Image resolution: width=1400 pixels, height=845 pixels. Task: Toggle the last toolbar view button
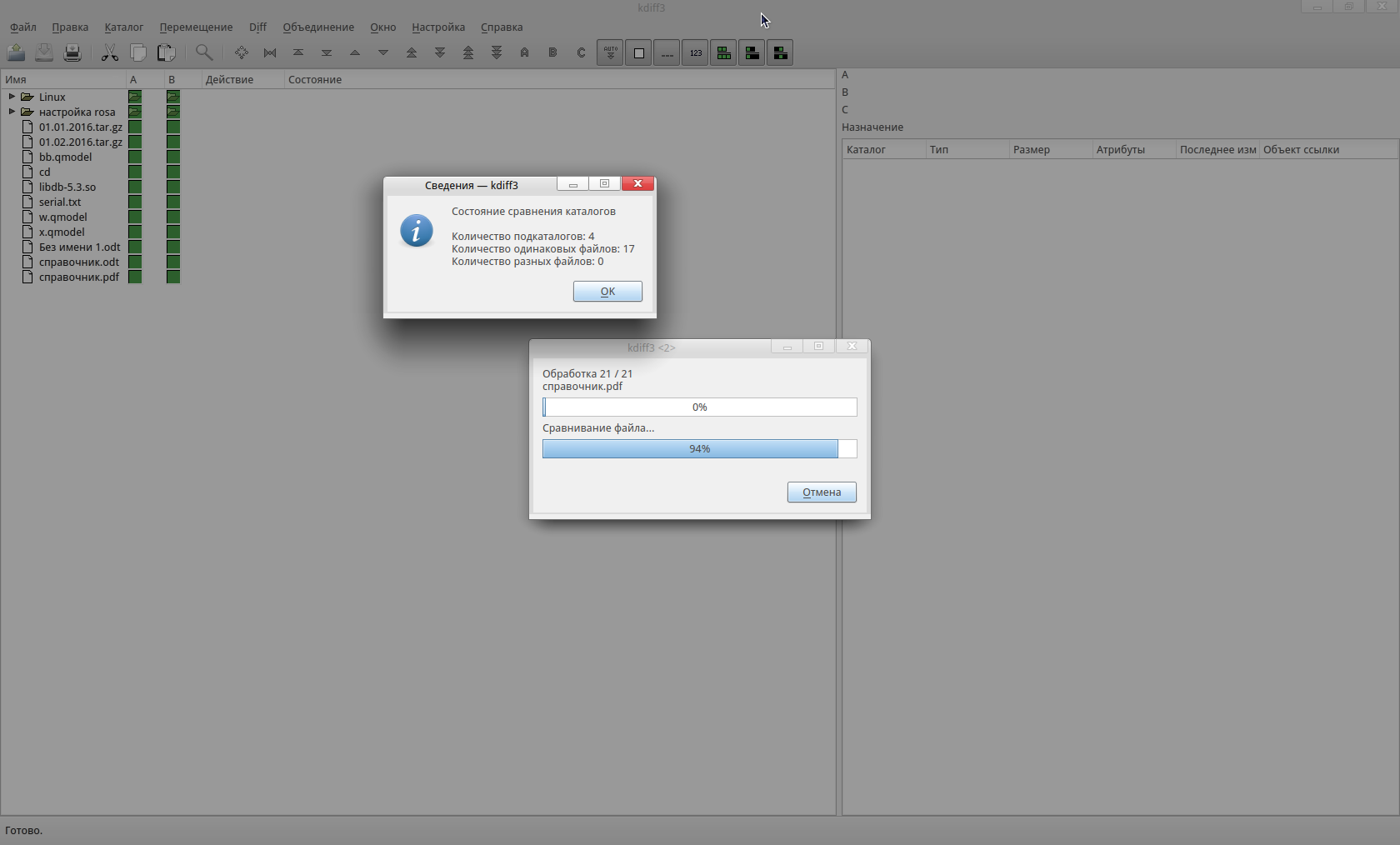tap(780, 52)
